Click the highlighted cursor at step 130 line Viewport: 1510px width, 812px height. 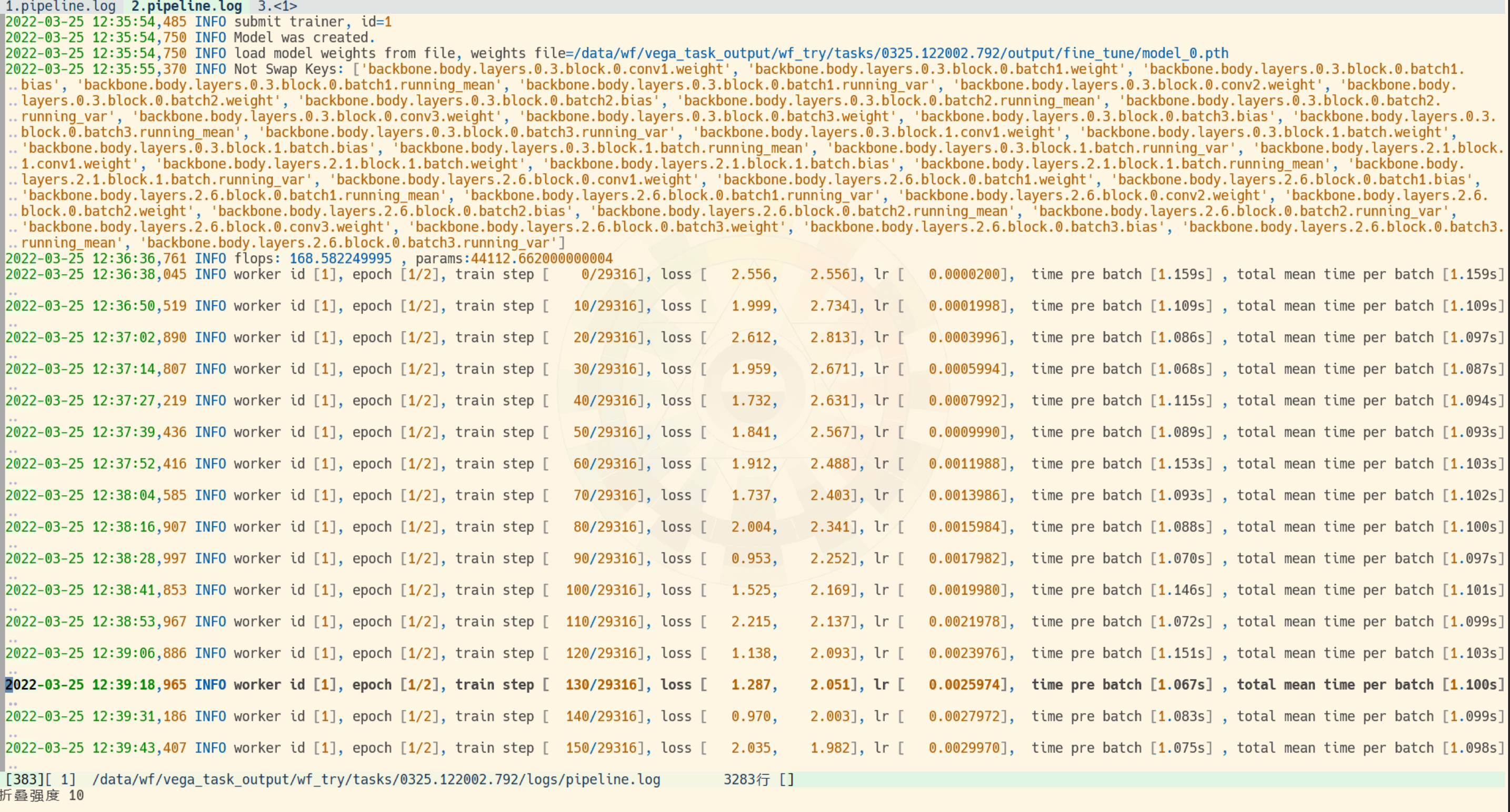[9, 685]
